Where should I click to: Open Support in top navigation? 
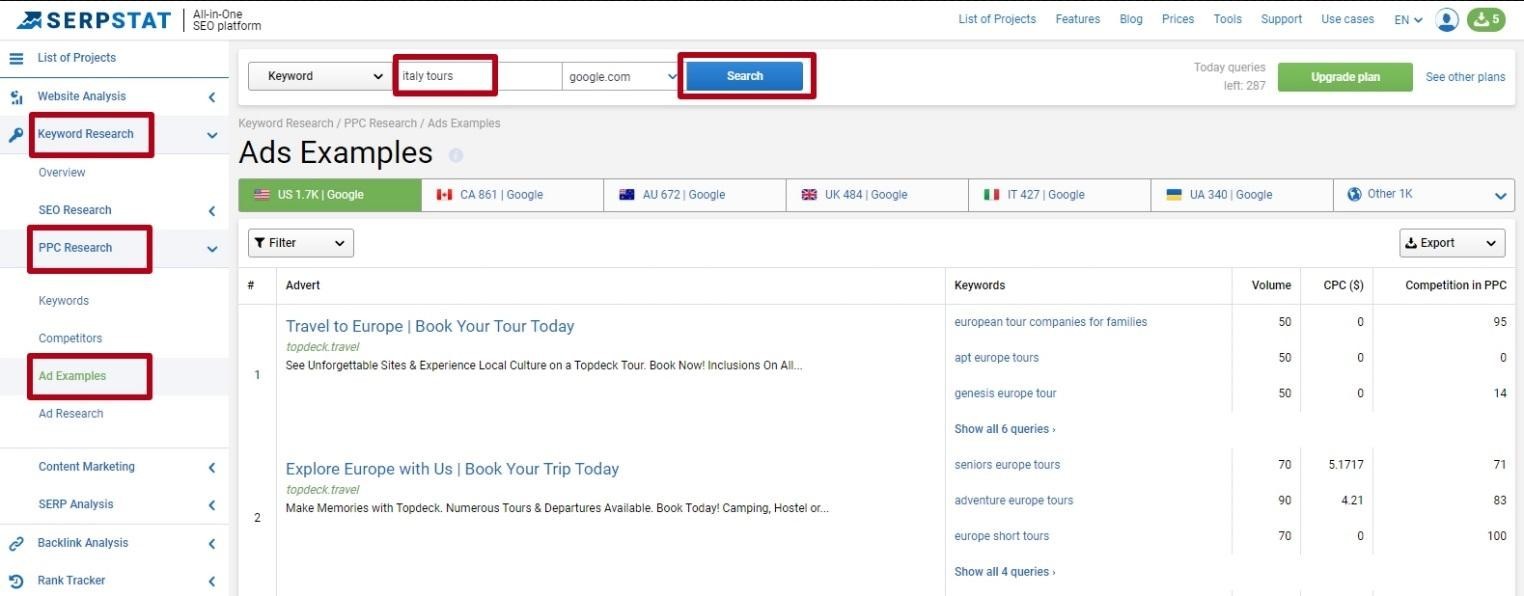pyautogui.click(x=1281, y=19)
